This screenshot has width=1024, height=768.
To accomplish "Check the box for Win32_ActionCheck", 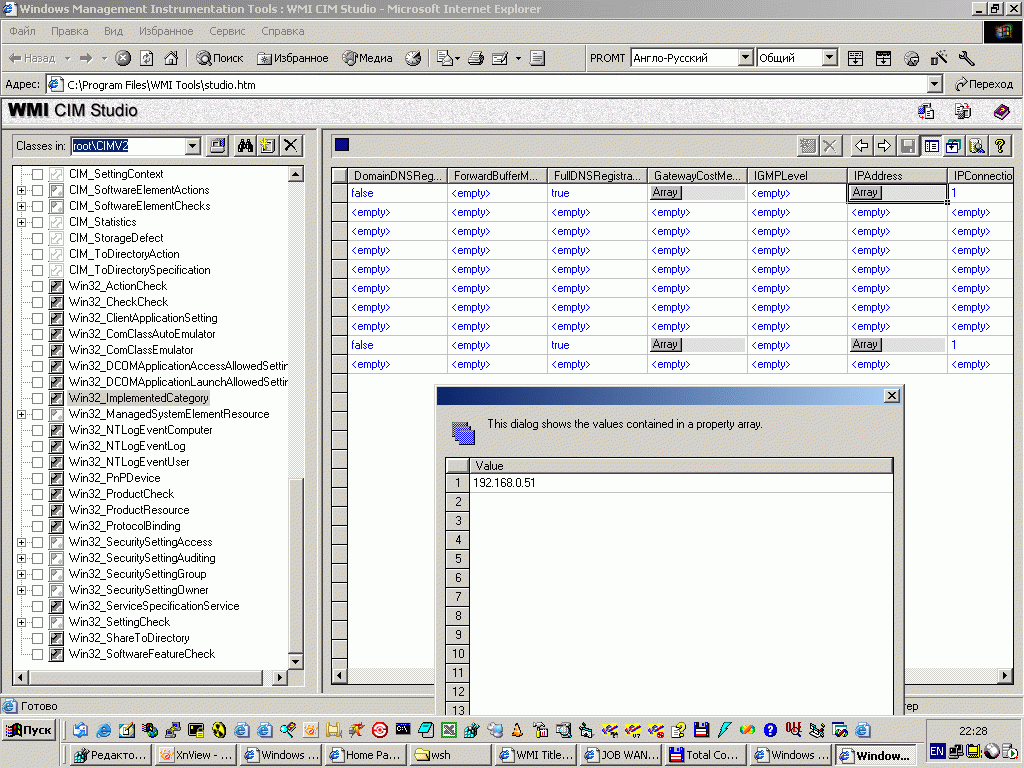I will (37, 286).
